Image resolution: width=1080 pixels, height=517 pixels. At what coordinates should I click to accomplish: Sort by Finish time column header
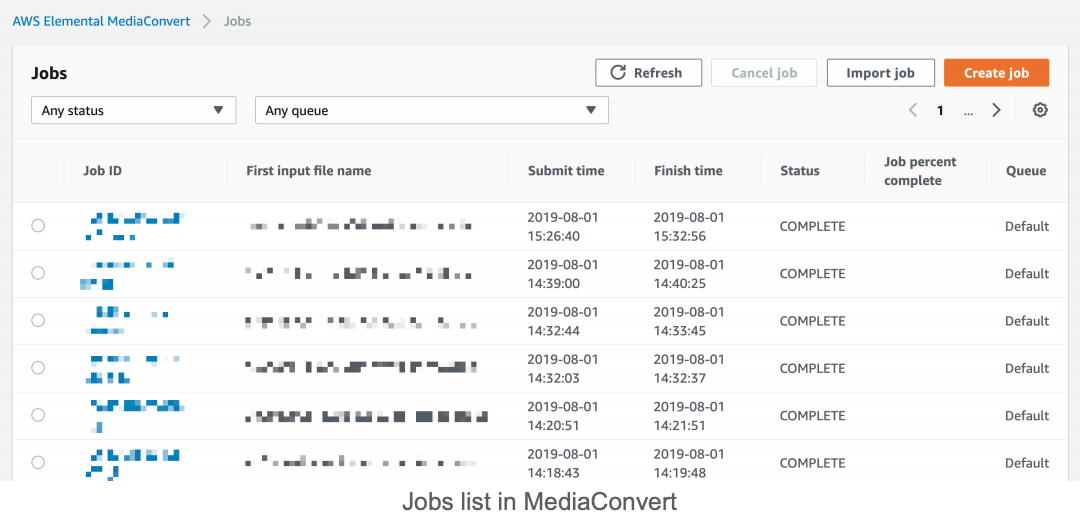coord(688,171)
